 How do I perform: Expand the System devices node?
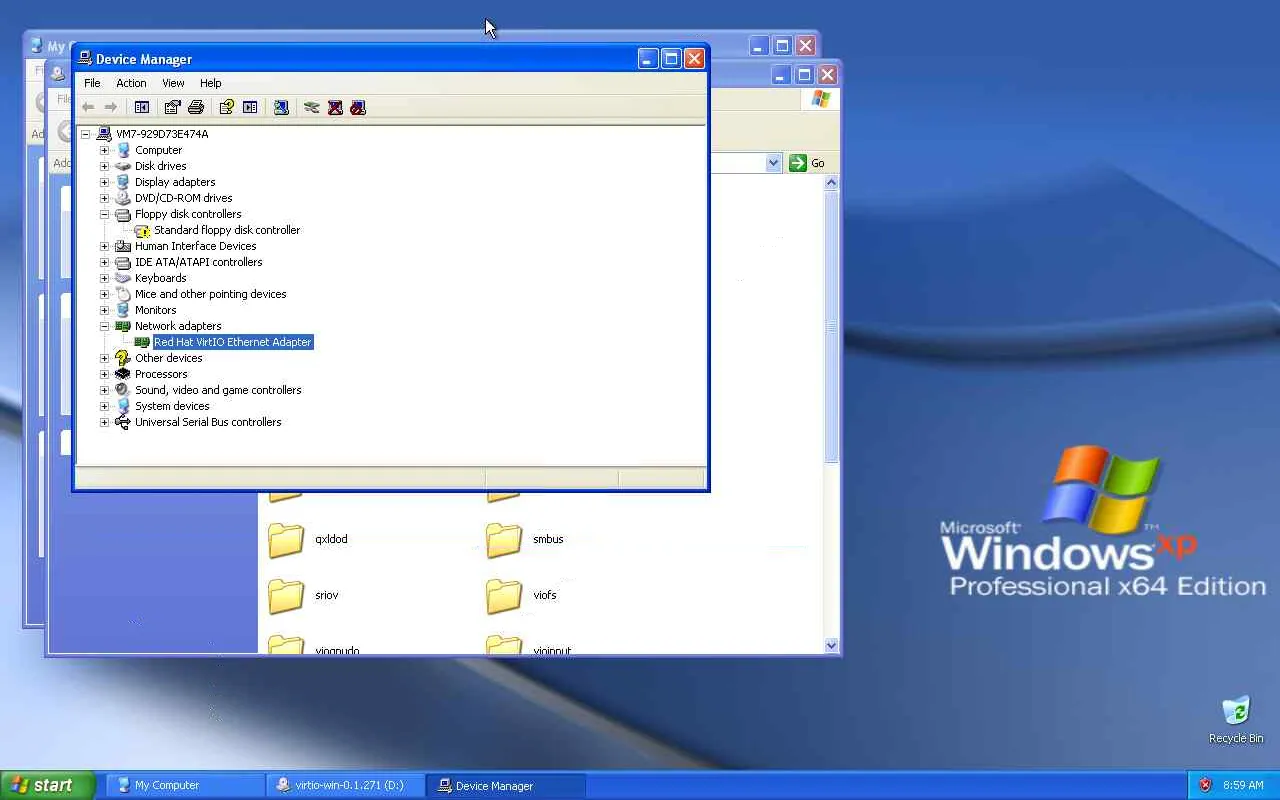coord(104,406)
